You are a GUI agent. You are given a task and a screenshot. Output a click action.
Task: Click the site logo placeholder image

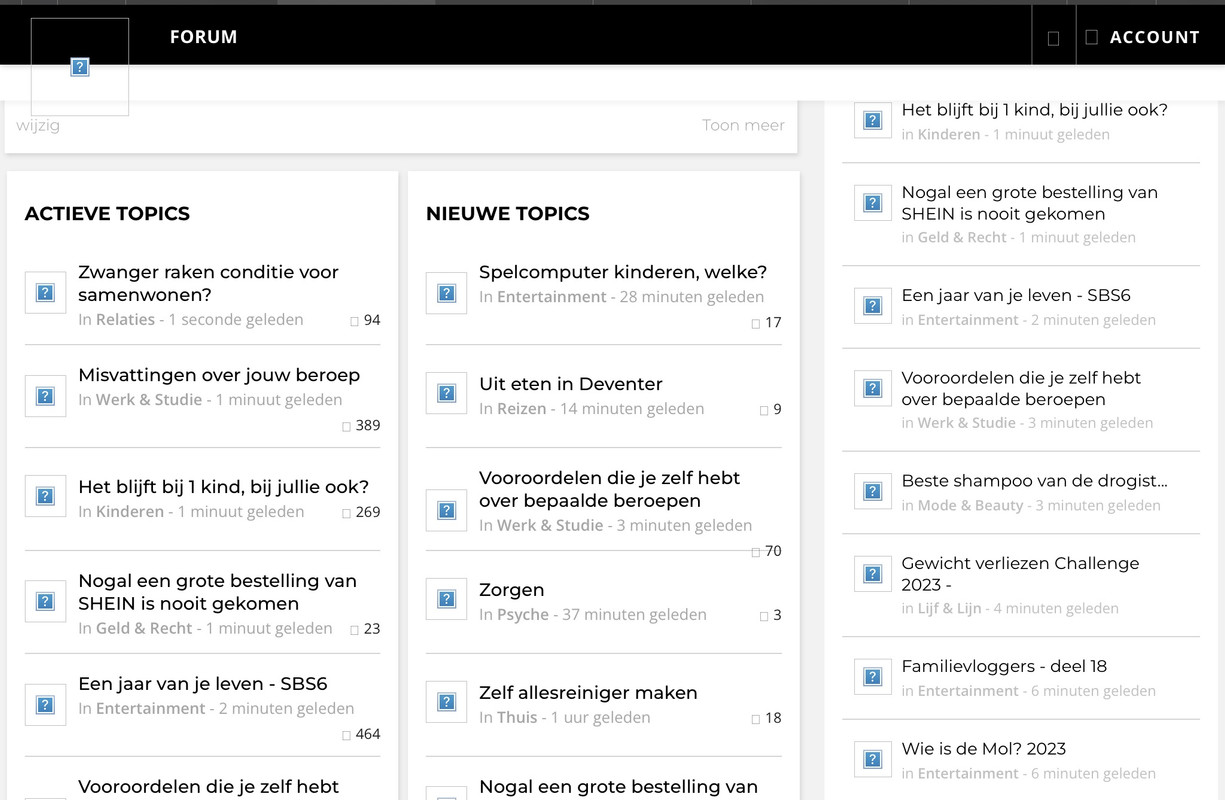80,67
